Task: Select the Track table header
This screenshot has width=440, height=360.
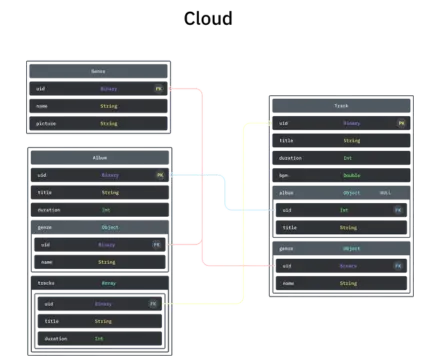Action: [x=341, y=106]
